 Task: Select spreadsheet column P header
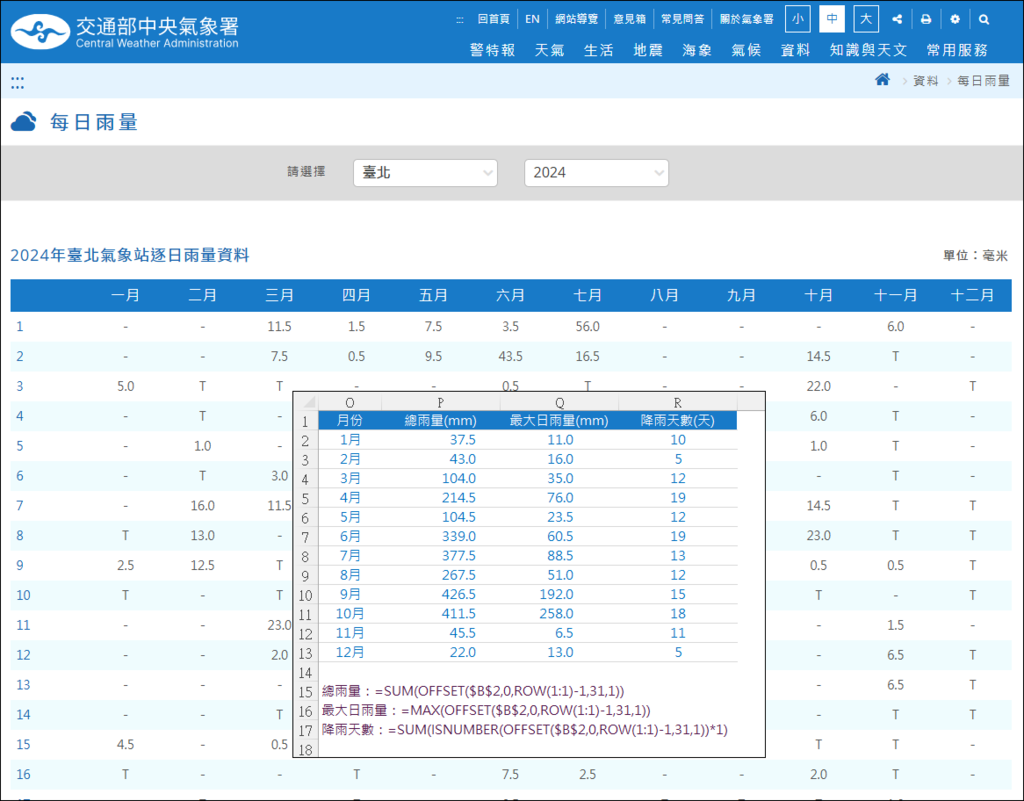[441, 403]
